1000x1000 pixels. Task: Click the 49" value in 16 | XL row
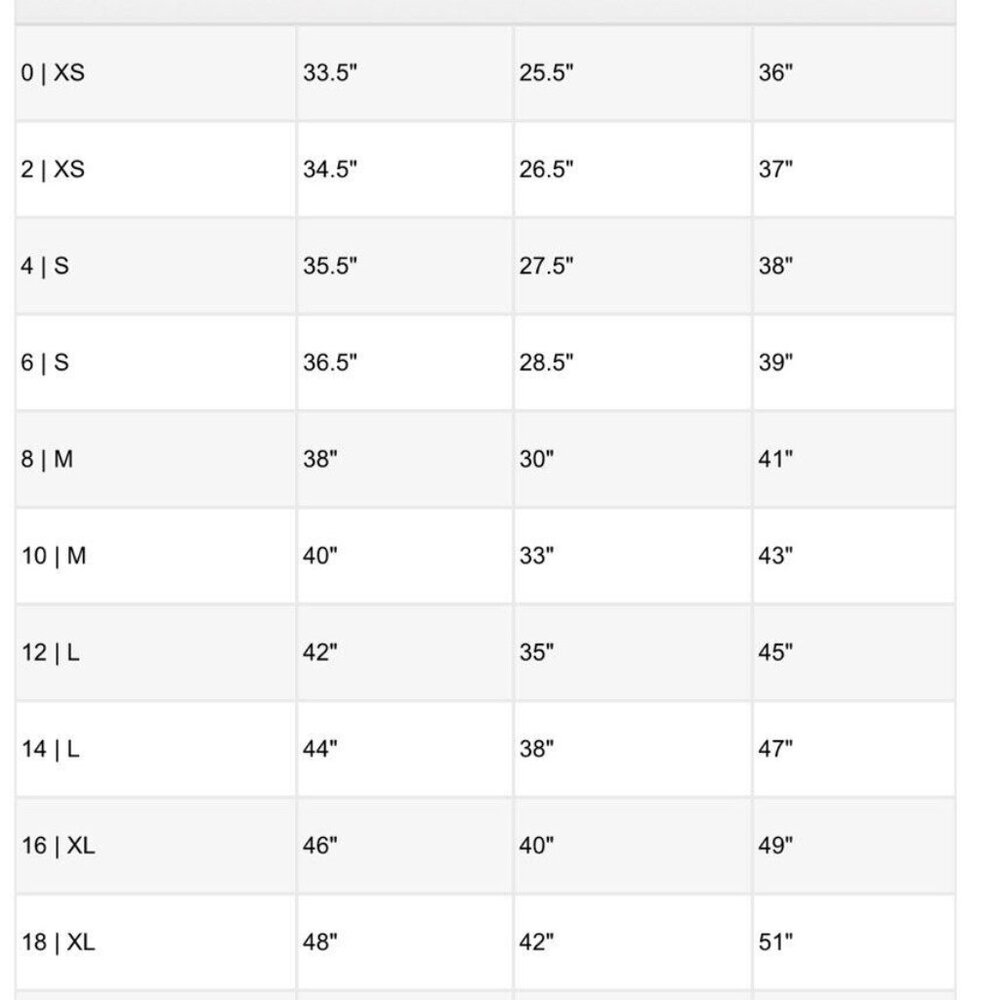pos(776,846)
